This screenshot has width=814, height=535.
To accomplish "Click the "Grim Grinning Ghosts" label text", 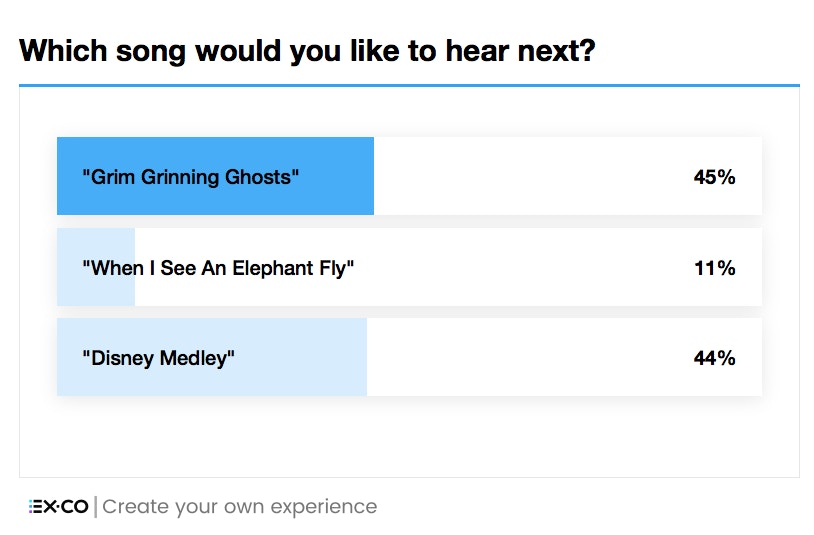I will click(191, 177).
